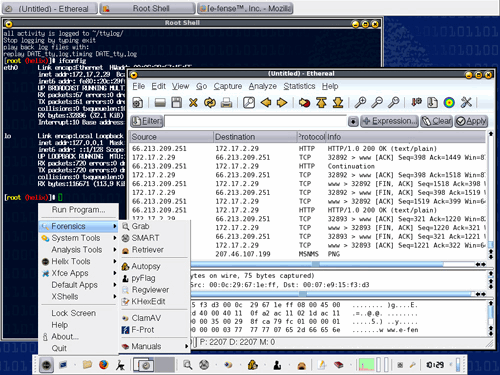The height and width of the screenshot is (375, 500).
Task: Click the find packet icon in Ethereal toolbar
Action: (x=249, y=103)
